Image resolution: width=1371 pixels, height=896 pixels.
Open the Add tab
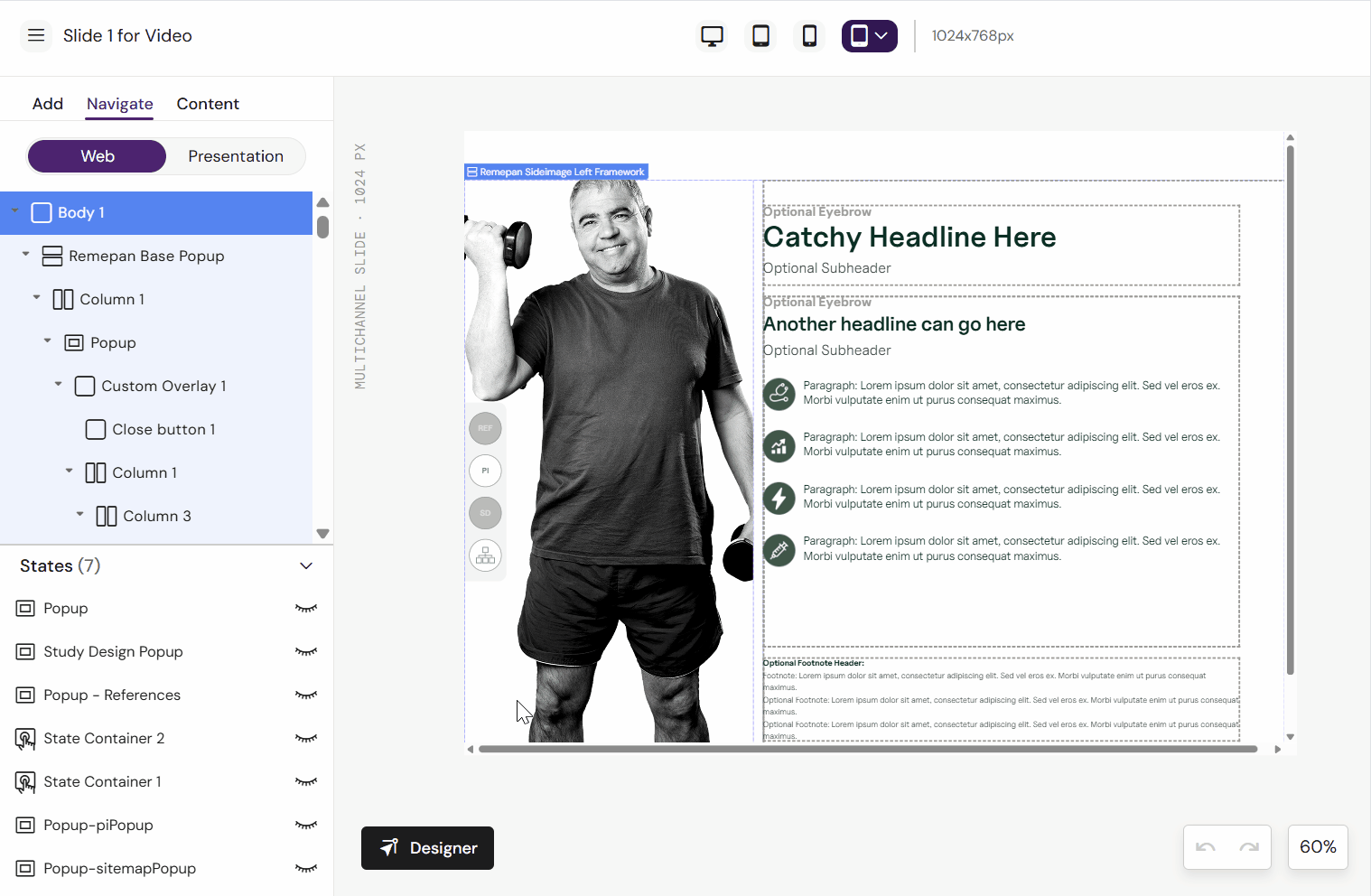[48, 104]
